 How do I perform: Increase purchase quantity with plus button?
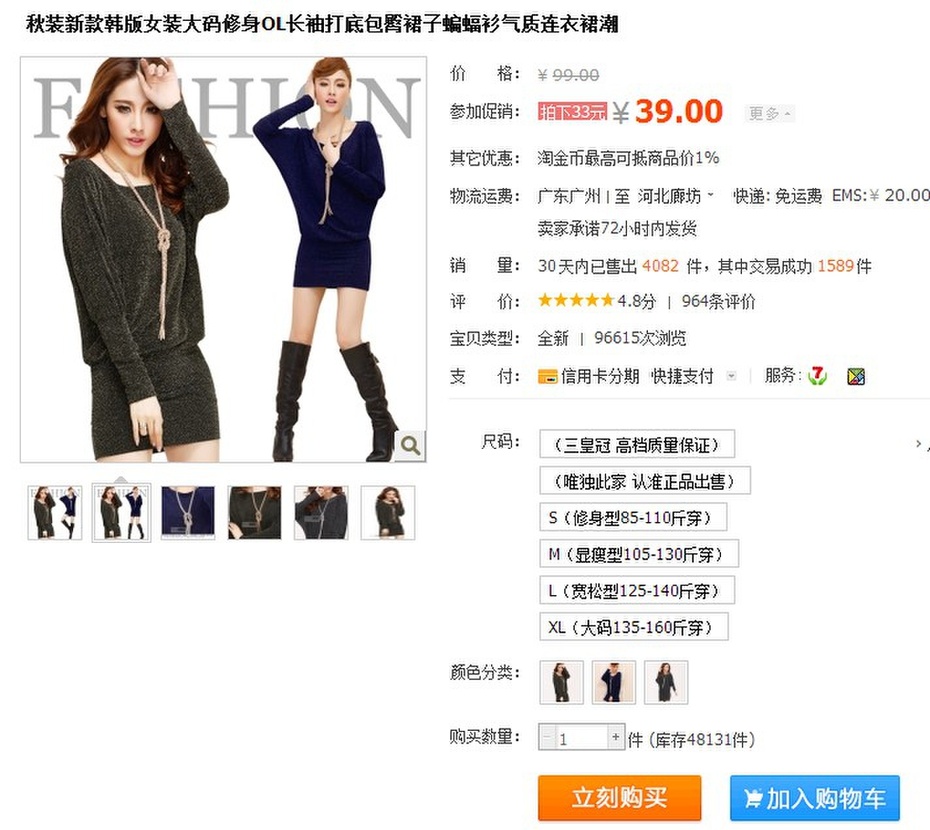click(616, 737)
